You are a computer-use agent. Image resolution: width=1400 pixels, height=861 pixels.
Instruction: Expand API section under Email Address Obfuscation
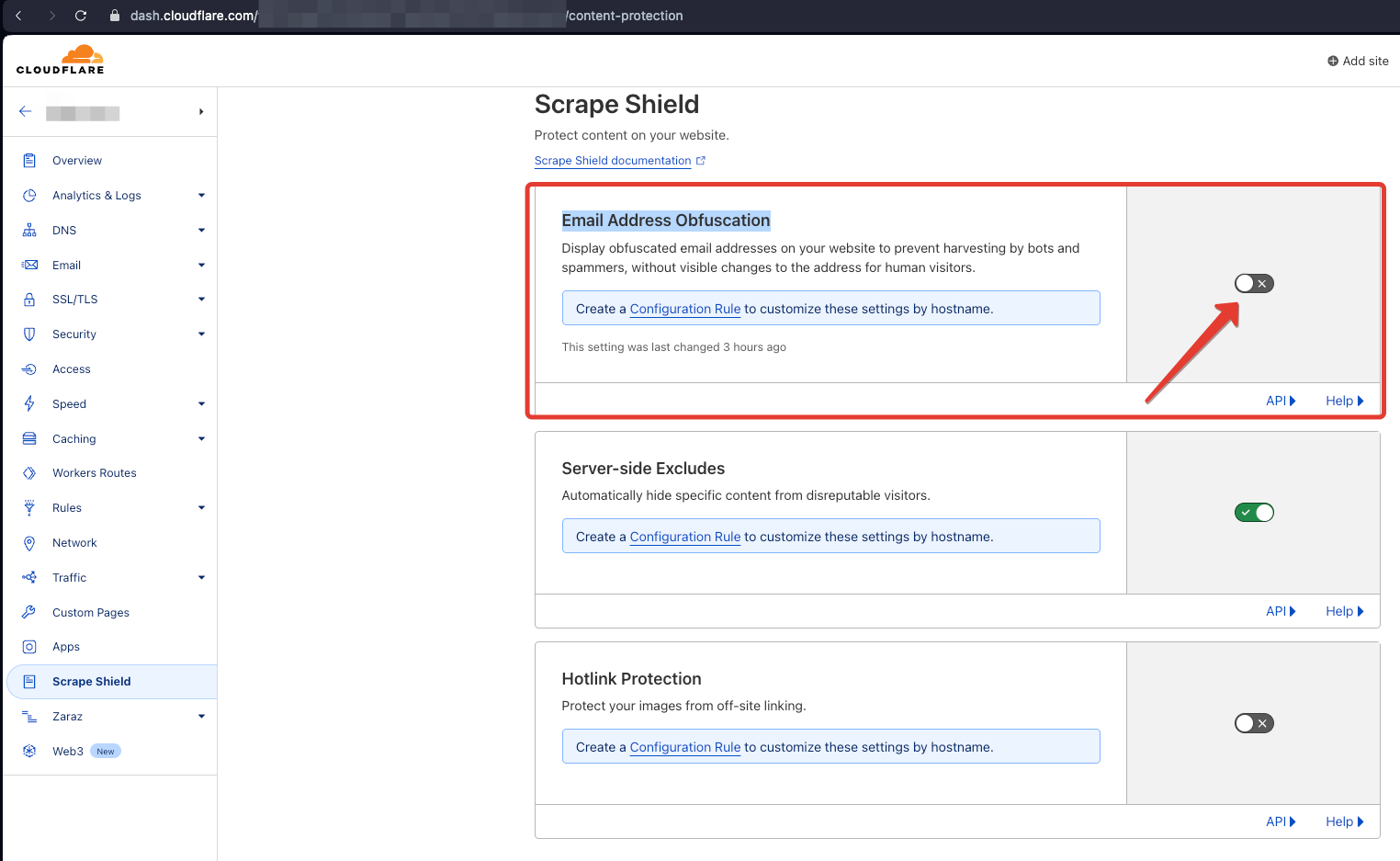(1281, 401)
